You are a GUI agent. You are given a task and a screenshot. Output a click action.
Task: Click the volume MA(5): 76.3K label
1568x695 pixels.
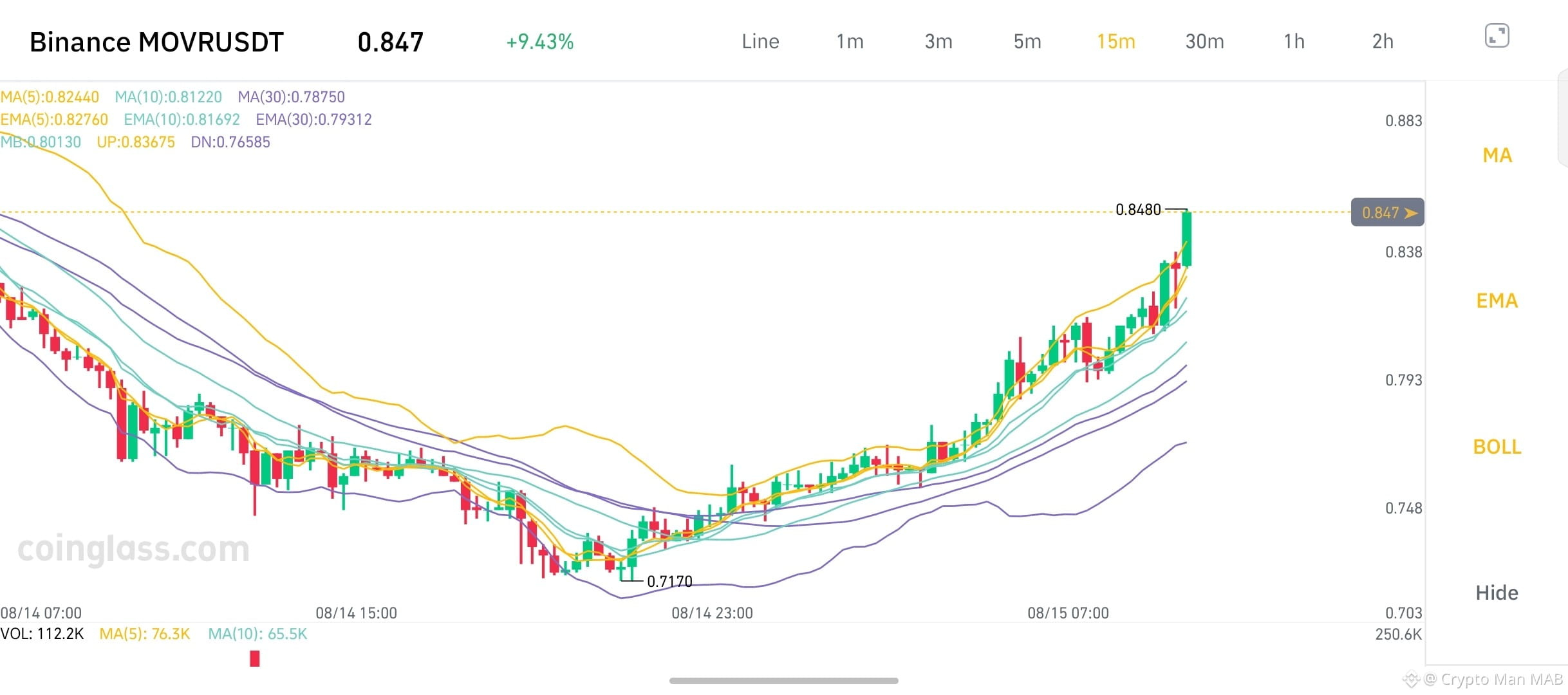pyautogui.click(x=145, y=634)
